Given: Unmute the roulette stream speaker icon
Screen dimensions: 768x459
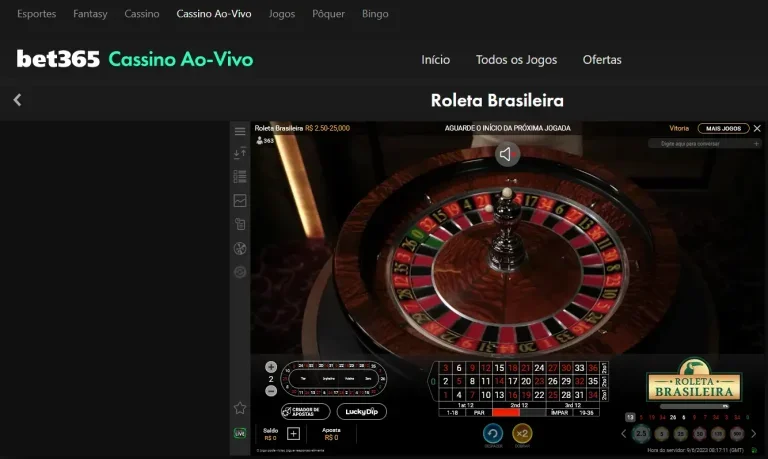Looking at the screenshot, I should coord(506,154).
